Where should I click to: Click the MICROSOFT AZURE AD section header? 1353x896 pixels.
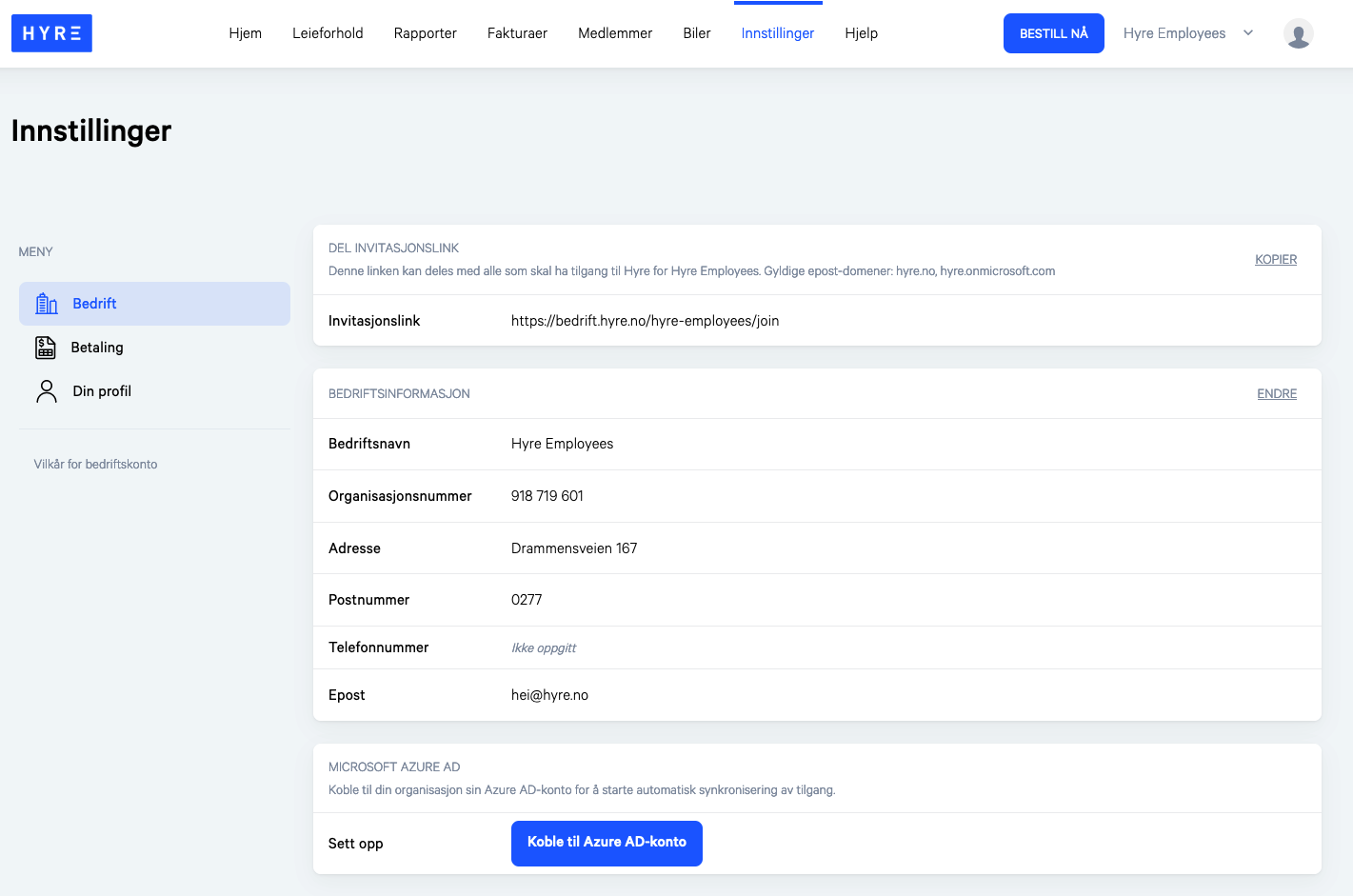point(394,767)
